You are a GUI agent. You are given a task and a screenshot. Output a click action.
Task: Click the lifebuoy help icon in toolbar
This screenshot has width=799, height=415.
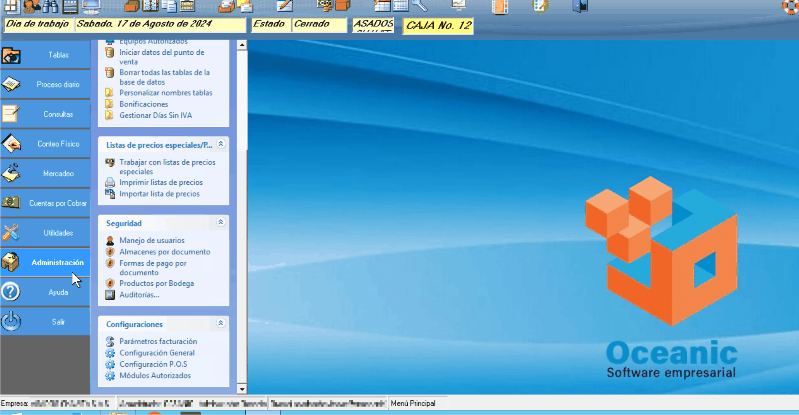pos(789,7)
